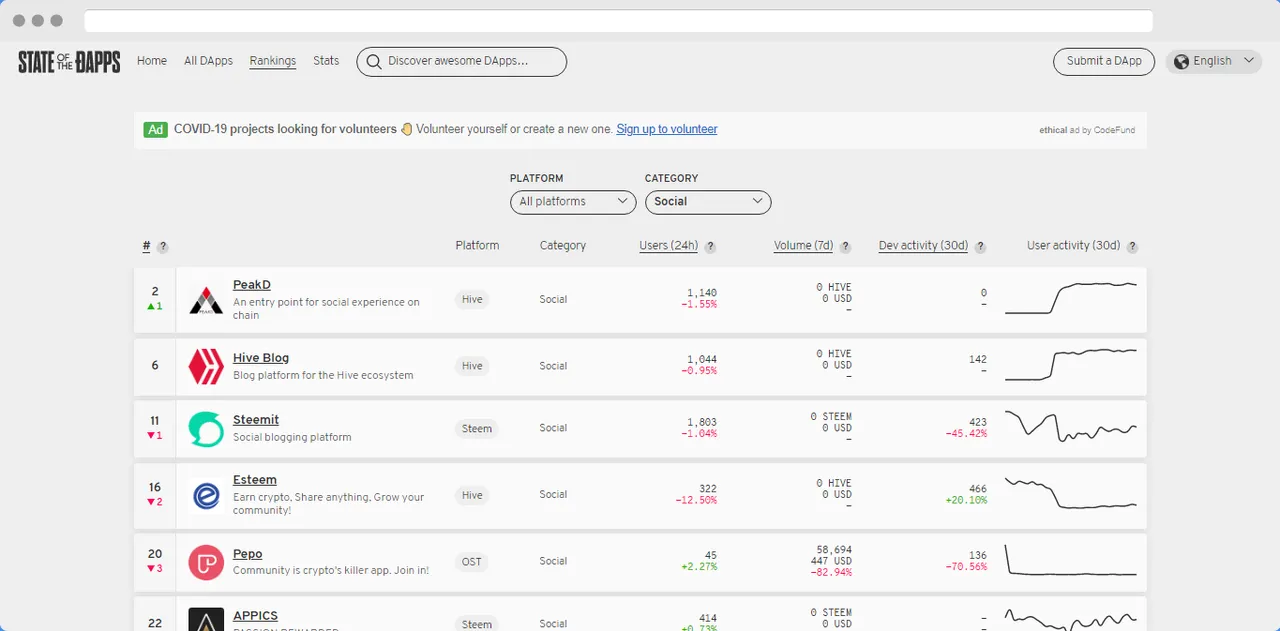View Hive Blog user activity sparkline

point(1070,364)
